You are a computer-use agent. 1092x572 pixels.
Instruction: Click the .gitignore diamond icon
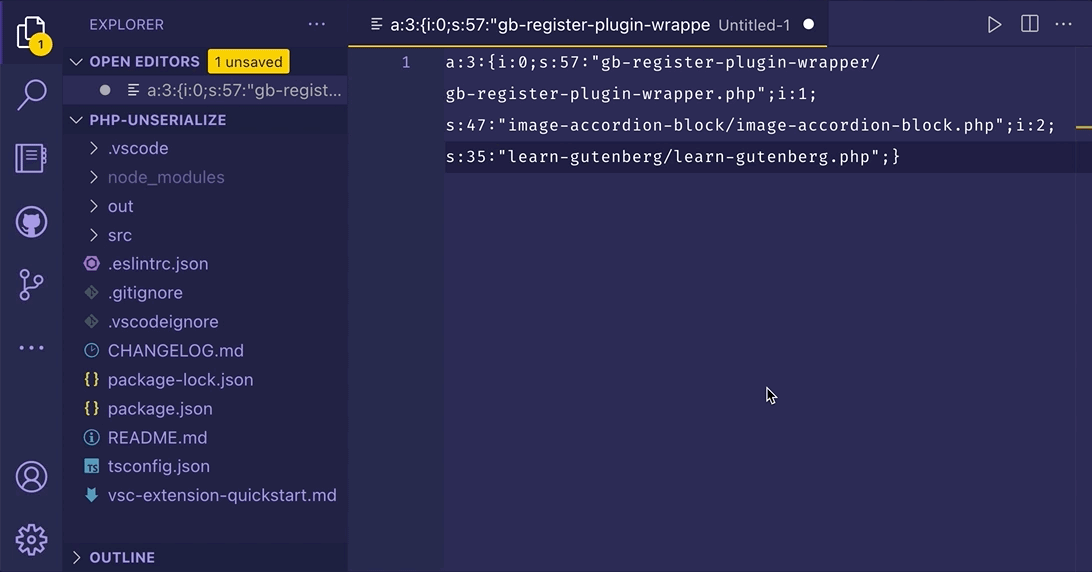click(91, 293)
